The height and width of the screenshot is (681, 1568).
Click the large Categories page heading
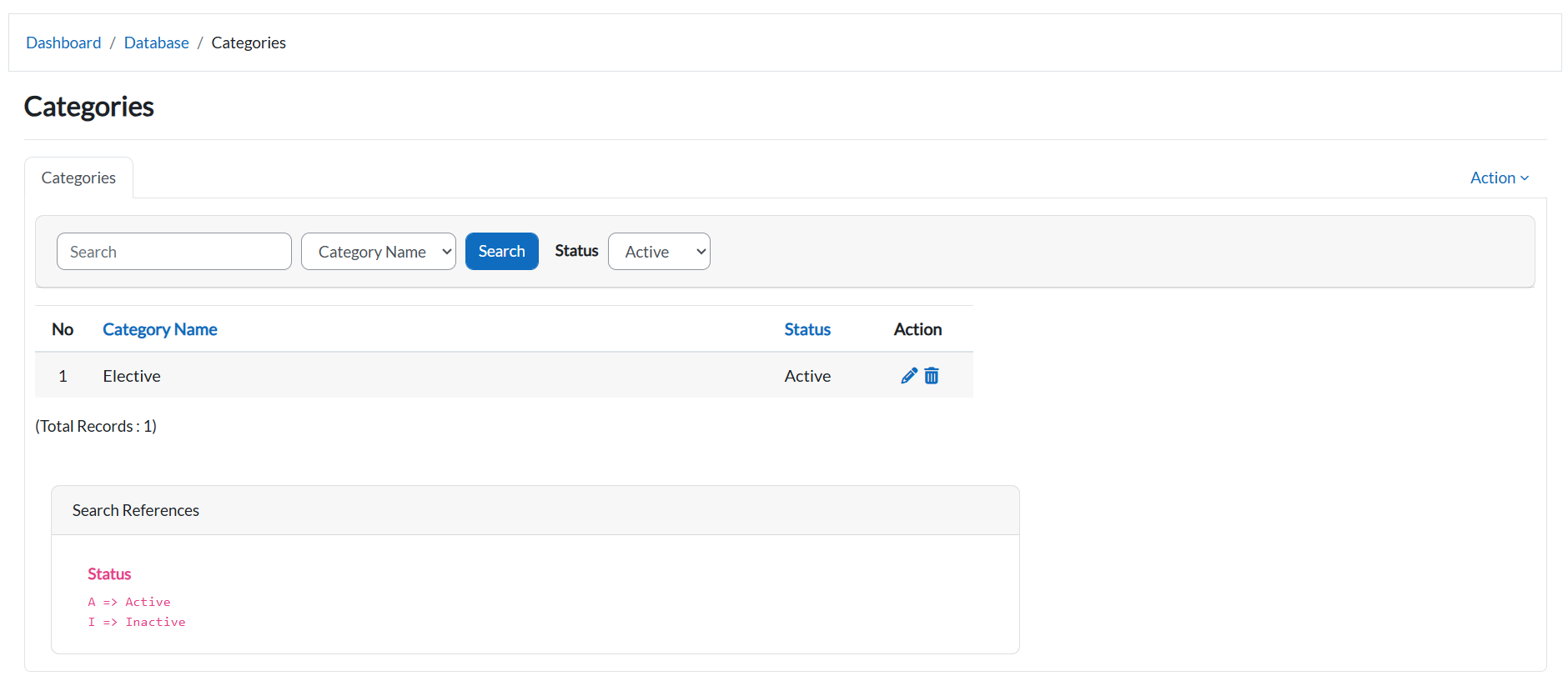(x=88, y=107)
